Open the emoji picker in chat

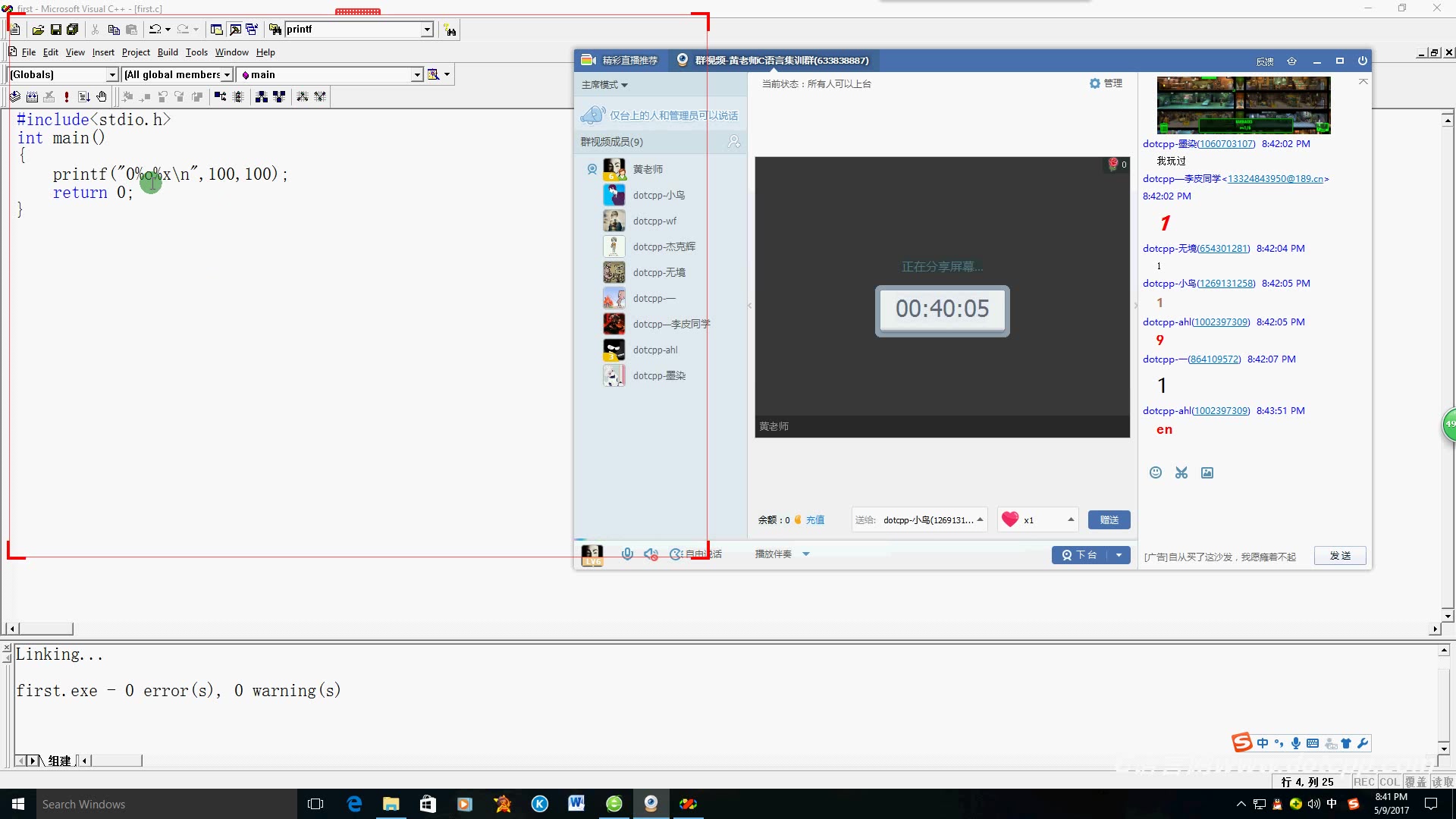(x=1155, y=472)
